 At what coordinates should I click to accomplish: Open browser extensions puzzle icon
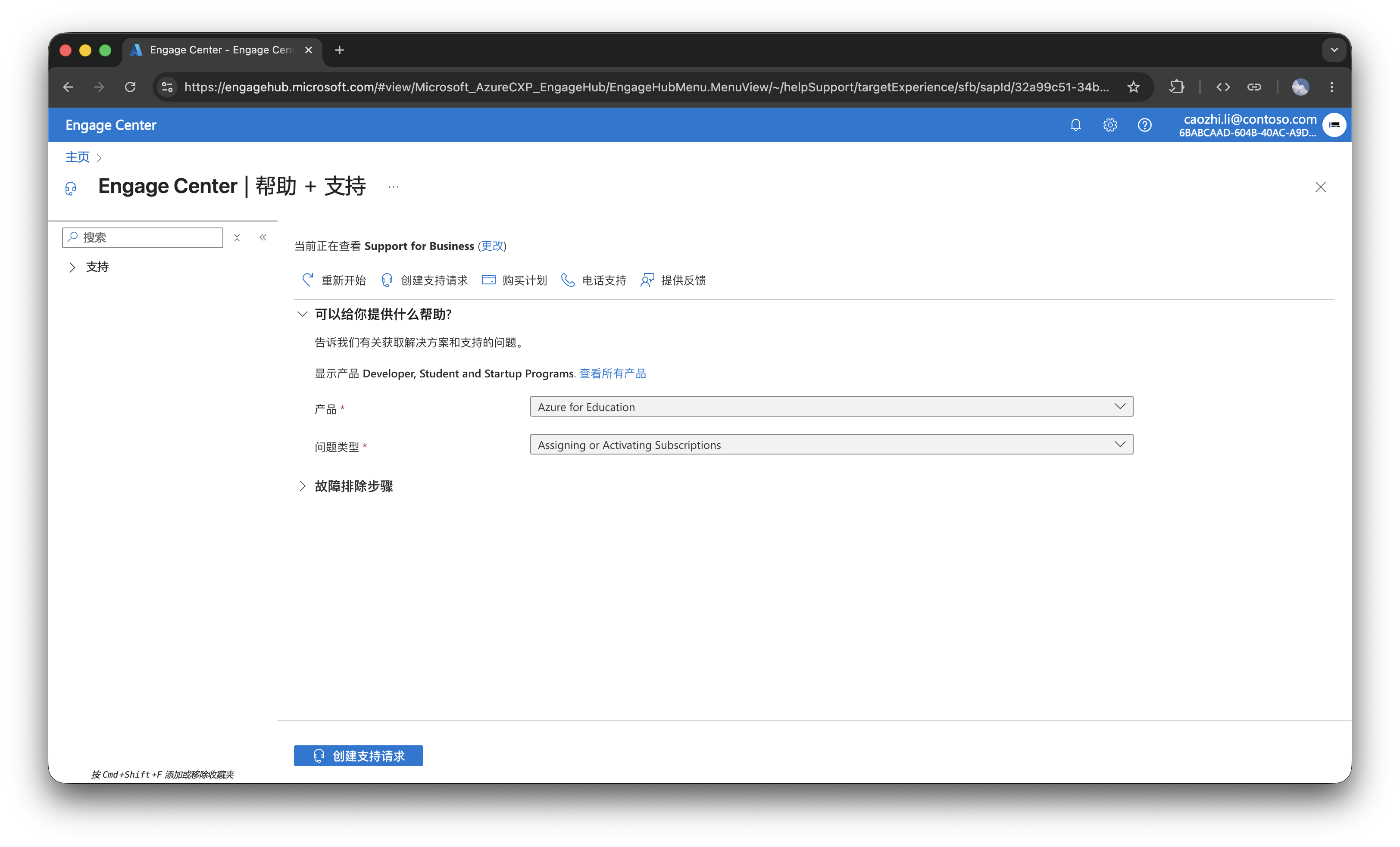(x=1177, y=87)
